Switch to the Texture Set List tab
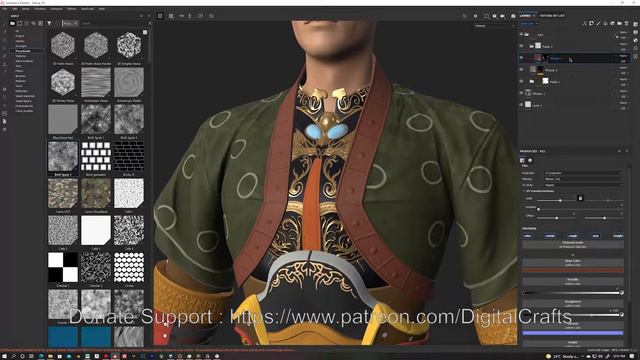The image size is (640, 360). click(x=552, y=16)
